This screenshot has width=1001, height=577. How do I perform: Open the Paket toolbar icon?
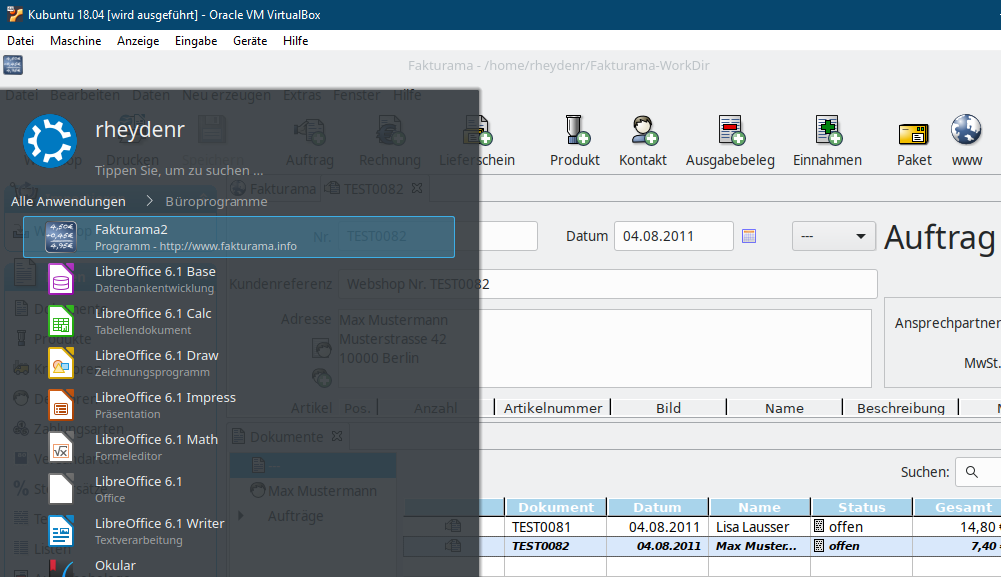click(914, 141)
